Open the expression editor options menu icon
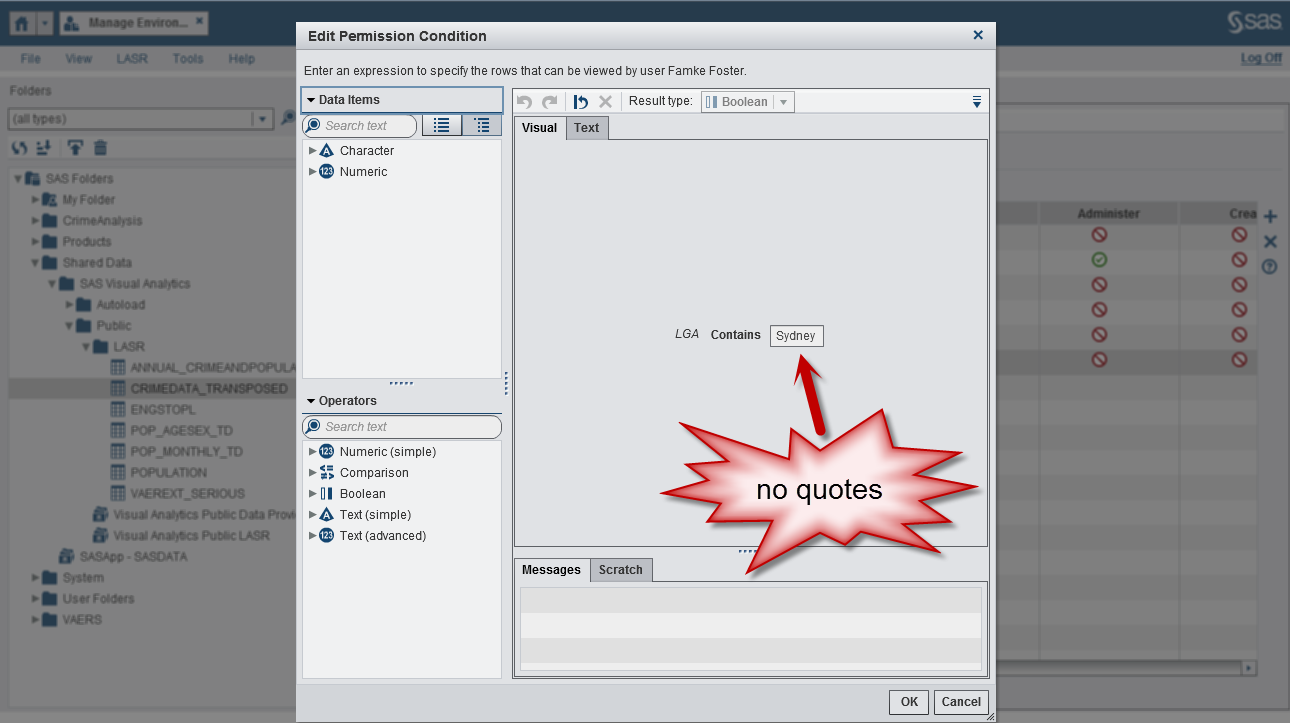Screen dimensions: 1290x723 (977, 102)
